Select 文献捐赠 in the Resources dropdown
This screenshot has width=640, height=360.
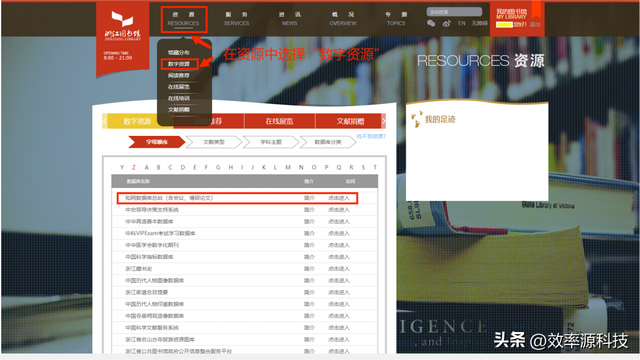click(178, 110)
